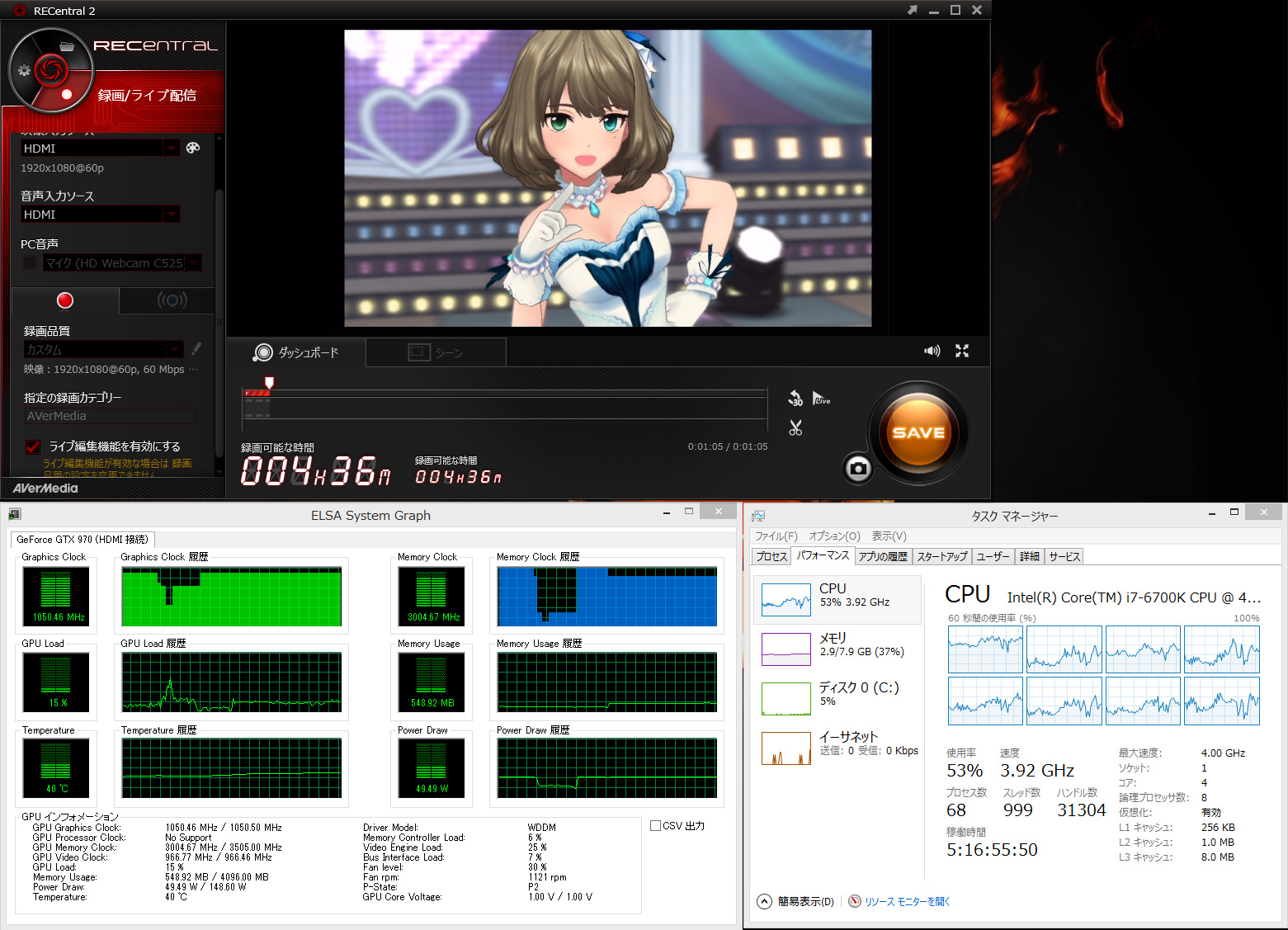Click the game capture preview video
This screenshot has width=1288, height=930.
pos(608,178)
